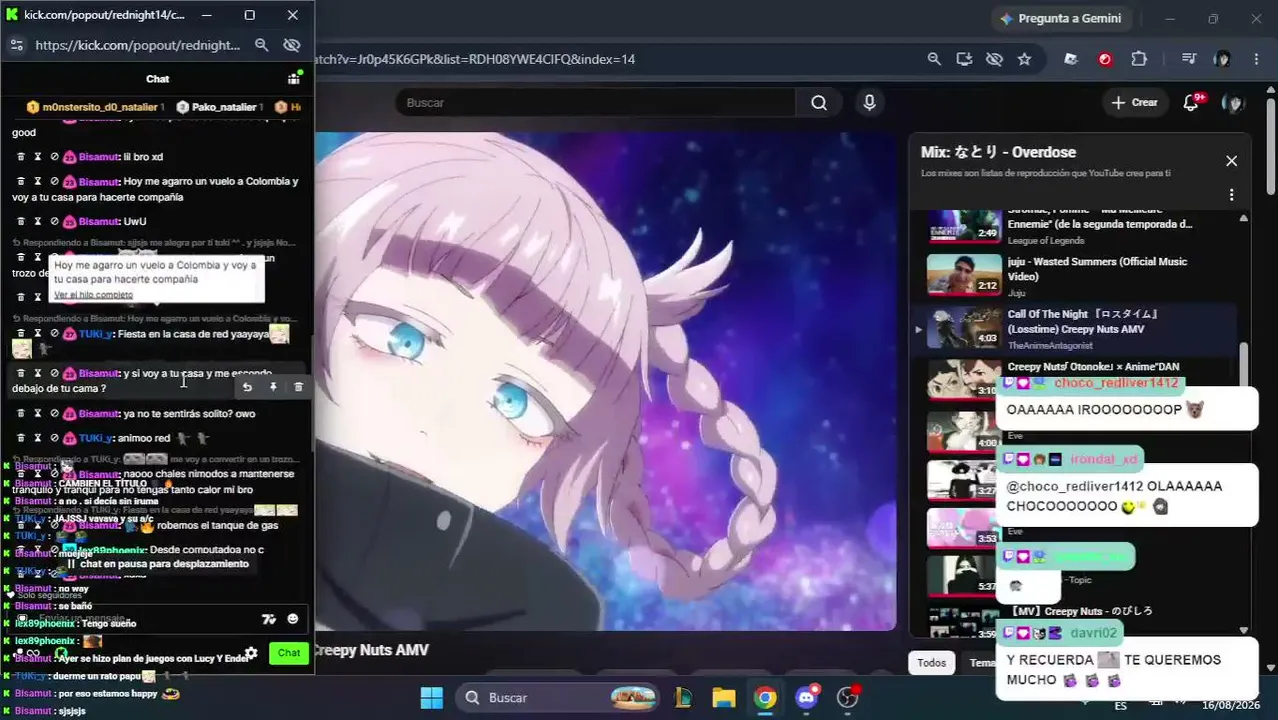Delete hovered message using trash icon at right
Image resolution: width=1278 pixels, height=720 pixels.
[x=298, y=387]
